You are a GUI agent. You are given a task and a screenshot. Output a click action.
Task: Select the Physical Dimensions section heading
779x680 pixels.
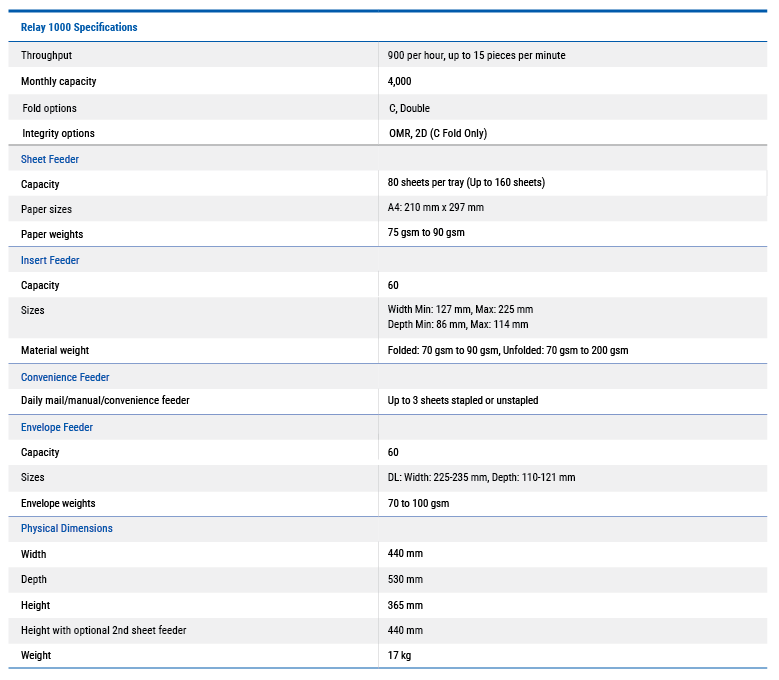[x=67, y=528]
